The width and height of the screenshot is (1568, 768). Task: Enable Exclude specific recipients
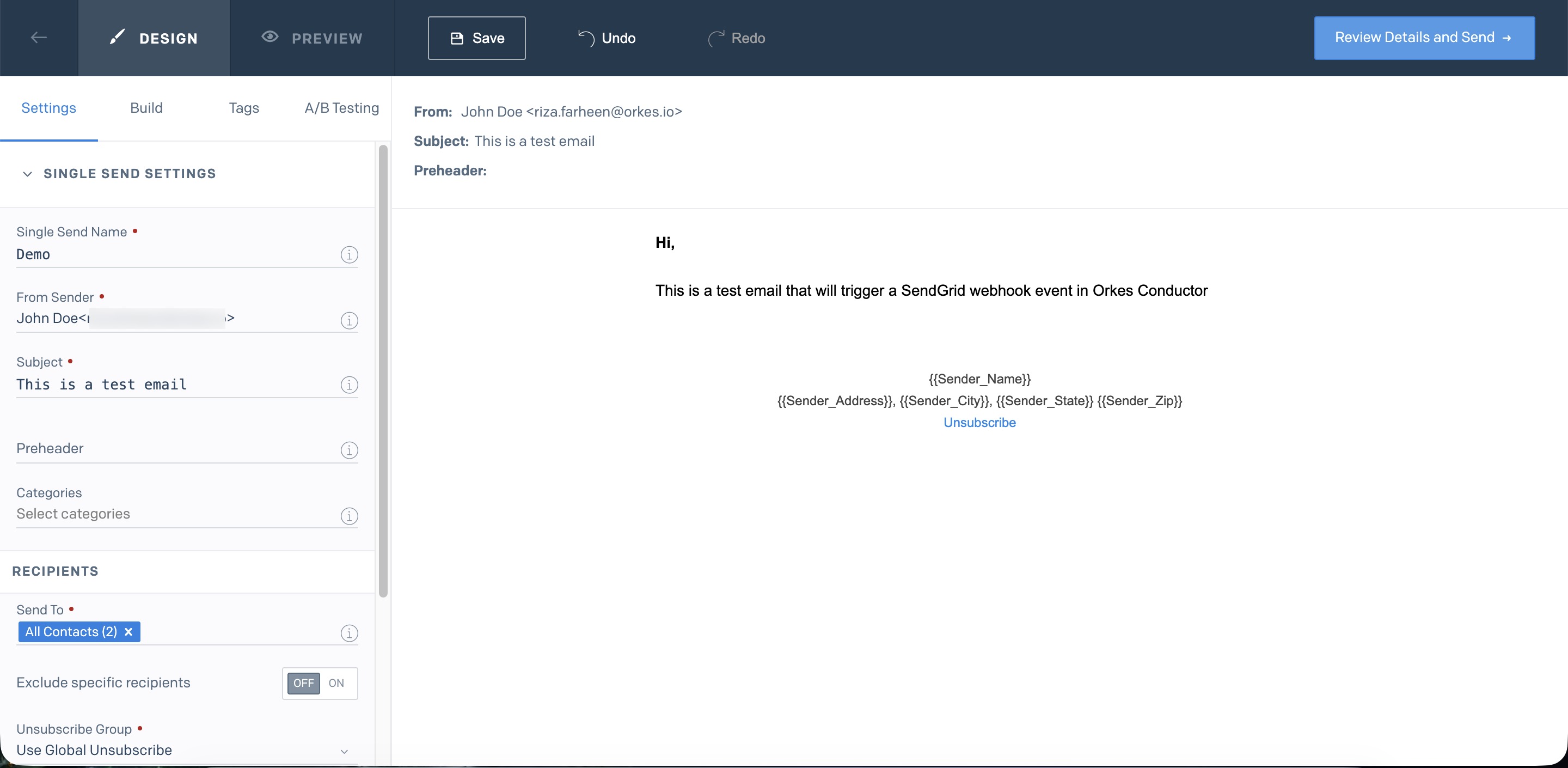336,684
